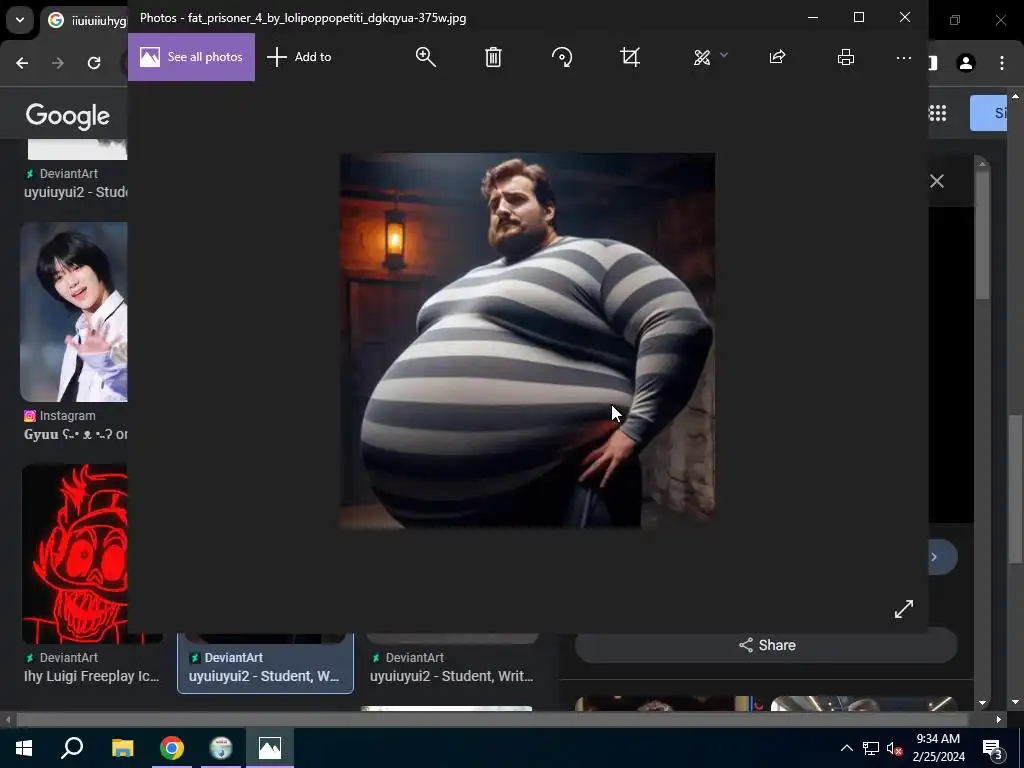This screenshot has height=768, width=1024.
Task: Share the photo via share icon
Action: click(777, 57)
